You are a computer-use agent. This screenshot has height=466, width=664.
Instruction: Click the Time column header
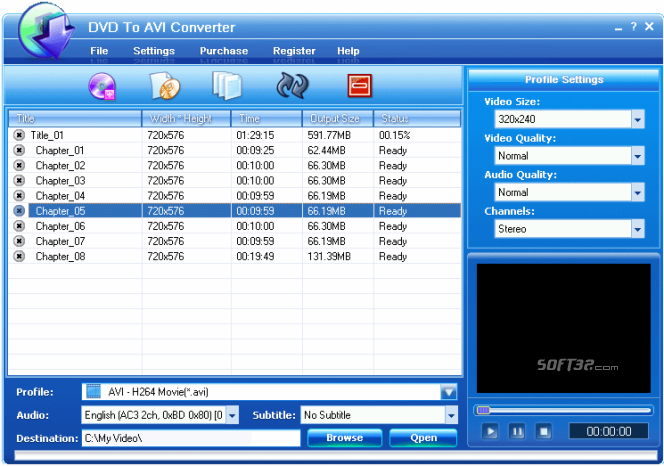pyautogui.click(x=266, y=119)
